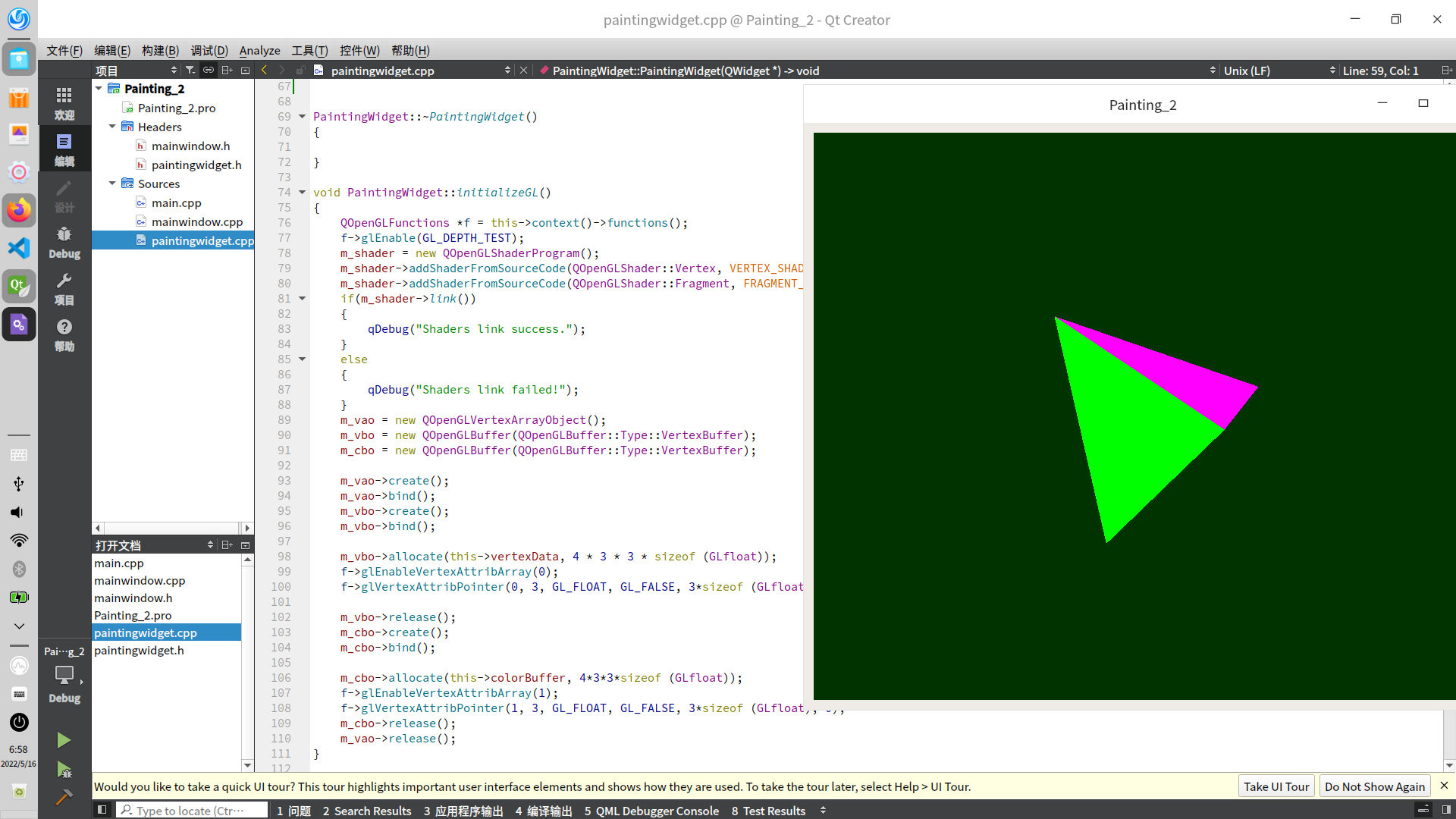Click the filter tree icon in Projects panel

tap(190, 71)
